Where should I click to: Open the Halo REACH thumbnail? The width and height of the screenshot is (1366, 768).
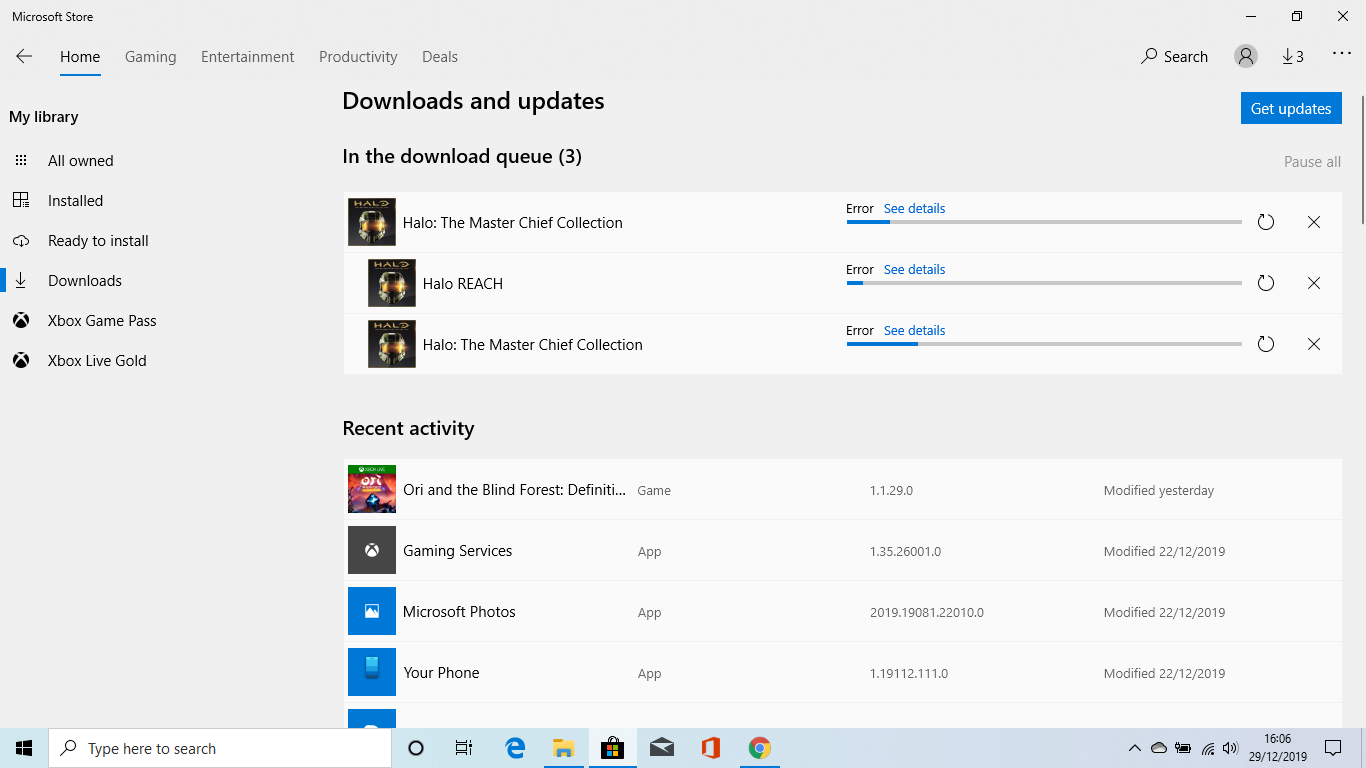[x=392, y=283]
